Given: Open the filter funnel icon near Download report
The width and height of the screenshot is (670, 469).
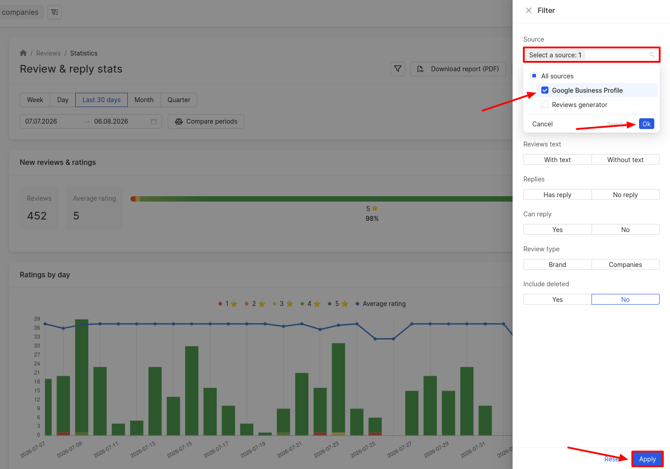Looking at the screenshot, I should (x=397, y=69).
